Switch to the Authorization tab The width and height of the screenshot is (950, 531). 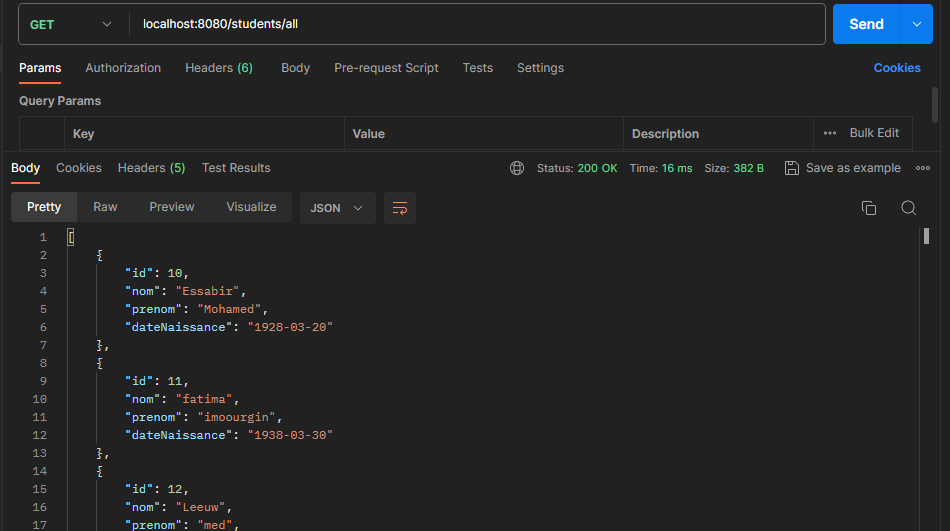tap(123, 68)
